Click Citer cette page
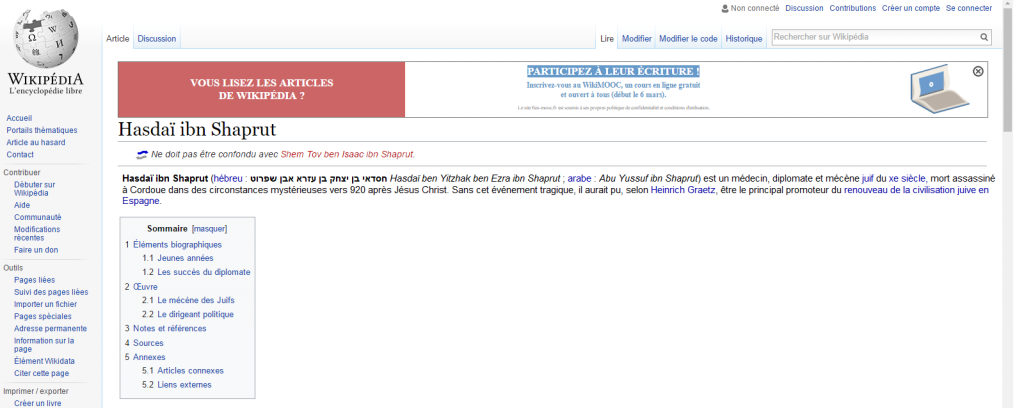This screenshot has height=408, width=1024. tap(41, 373)
